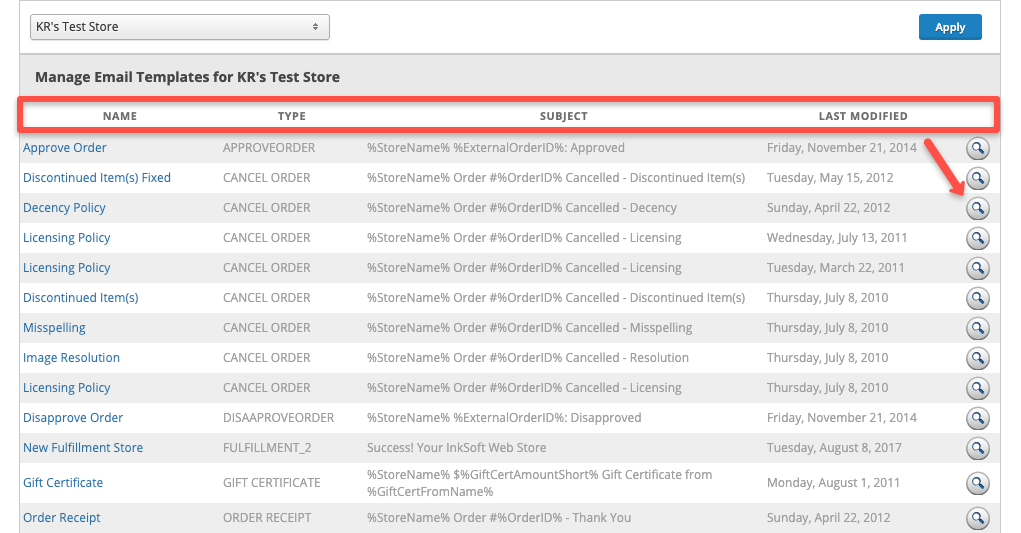Click magnifier icon for Order Receipt row
The image size is (1021, 533).
pyautogui.click(x=977, y=519)
